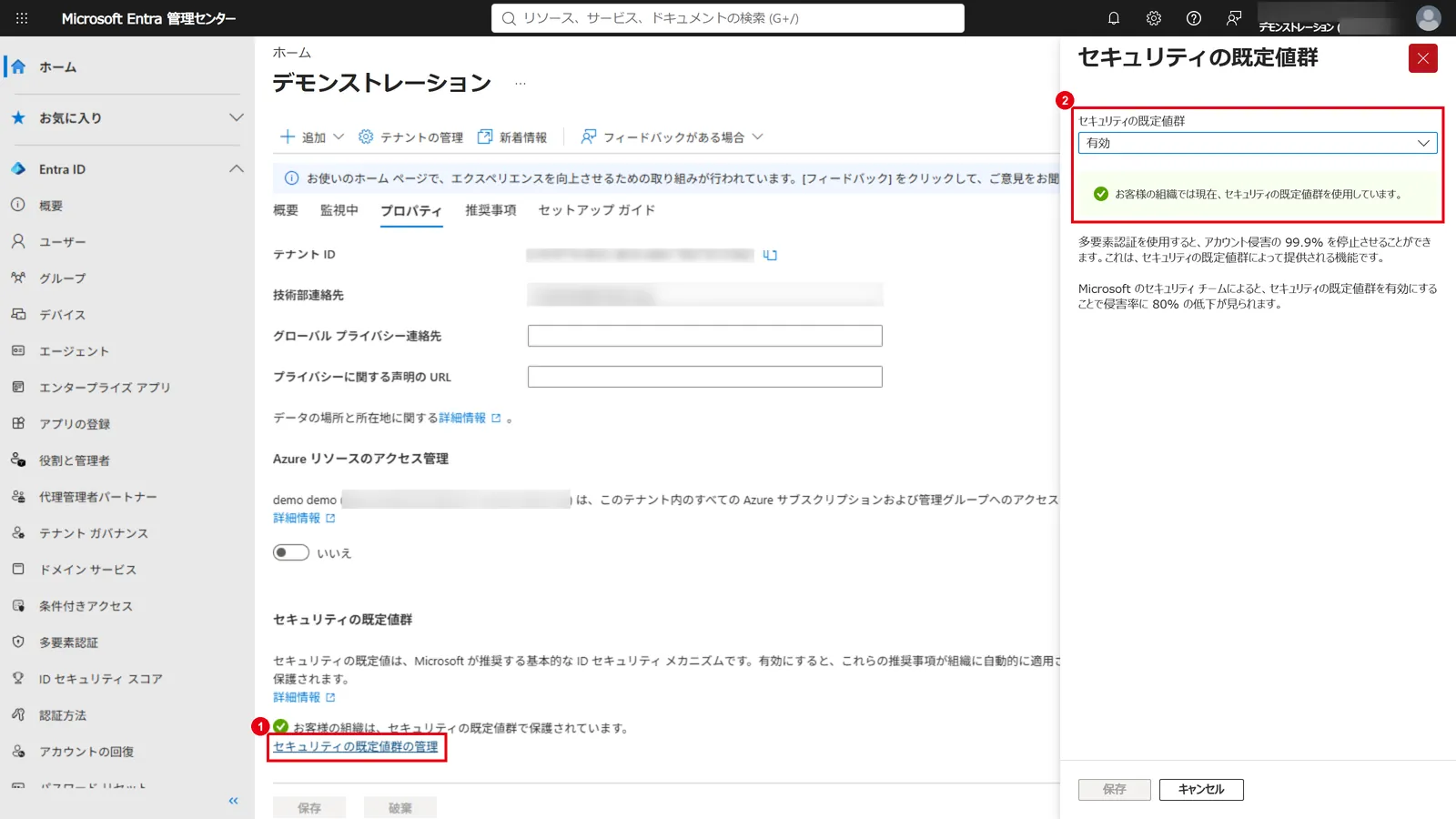Image resolution: width=1456 pixels, height=819 pixels.
Task: Open the ellipsis menu next to デモンストレーション
Action: pos(521,84)
